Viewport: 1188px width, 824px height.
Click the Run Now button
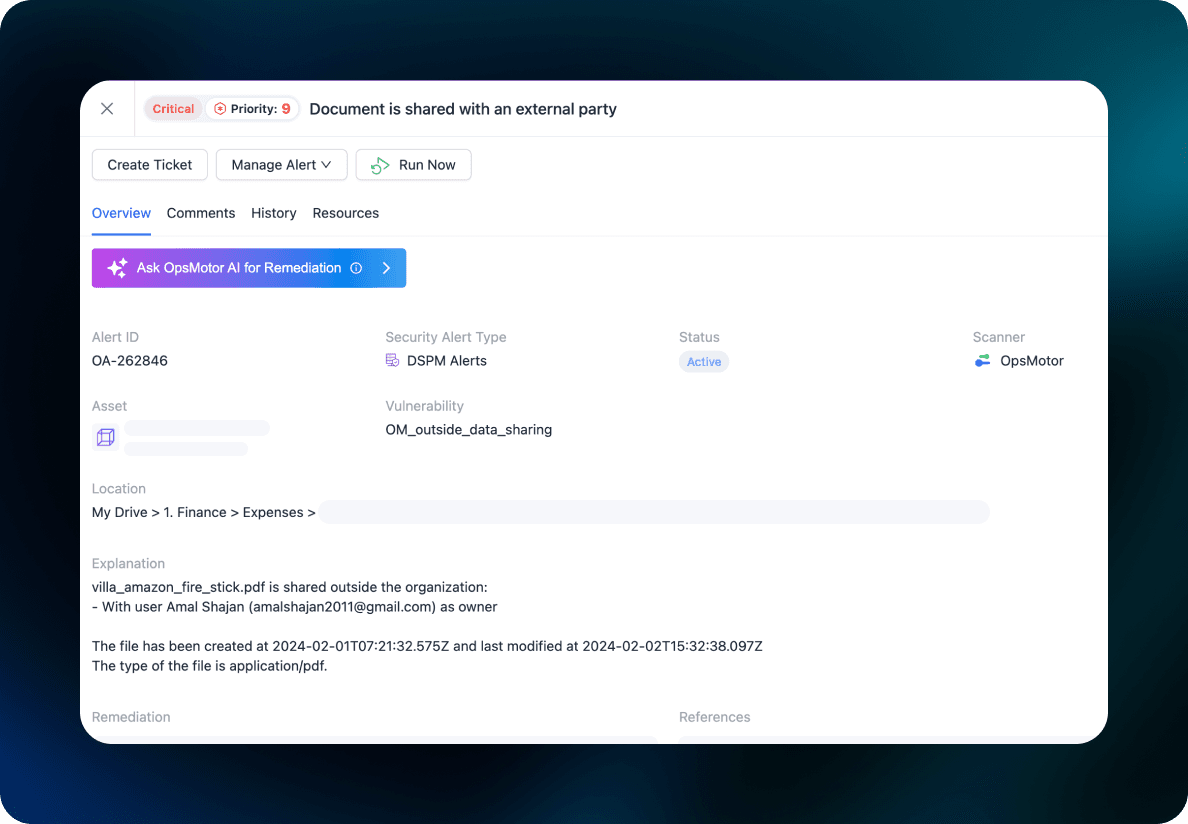click(413, 165)
